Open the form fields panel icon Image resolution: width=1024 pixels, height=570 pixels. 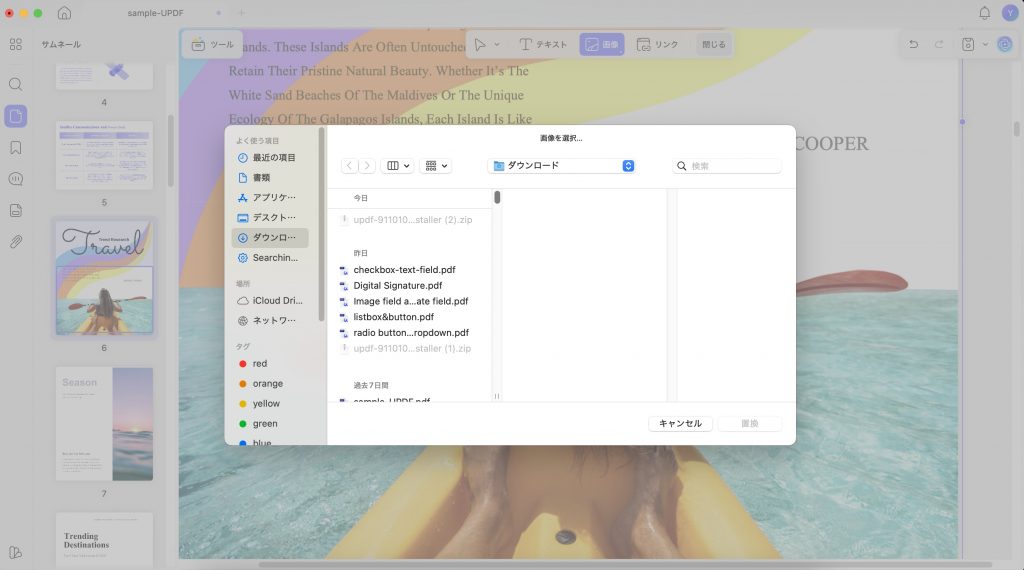click(16, 210)
